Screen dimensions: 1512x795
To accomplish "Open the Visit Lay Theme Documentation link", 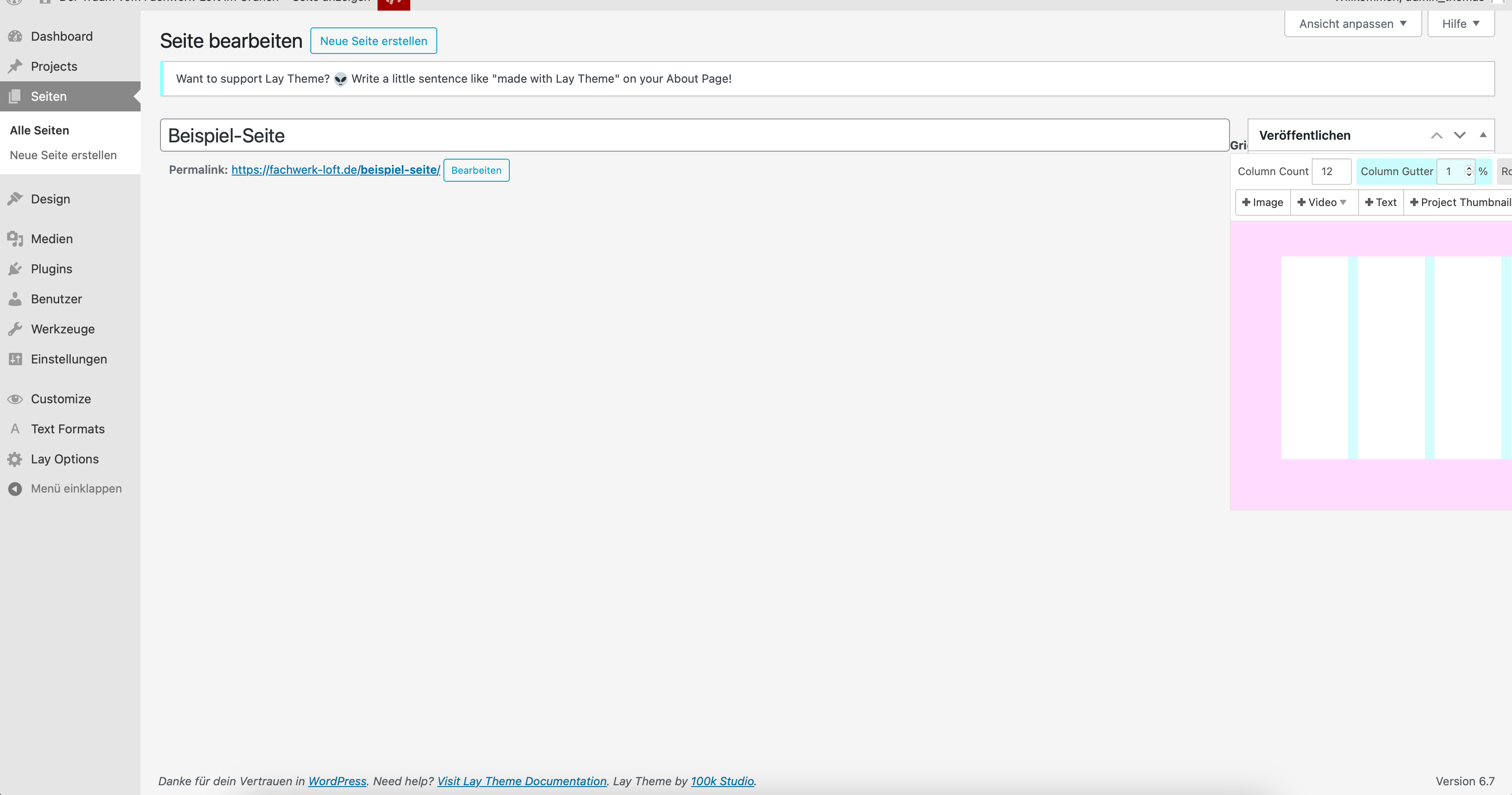I will point(521,781).
